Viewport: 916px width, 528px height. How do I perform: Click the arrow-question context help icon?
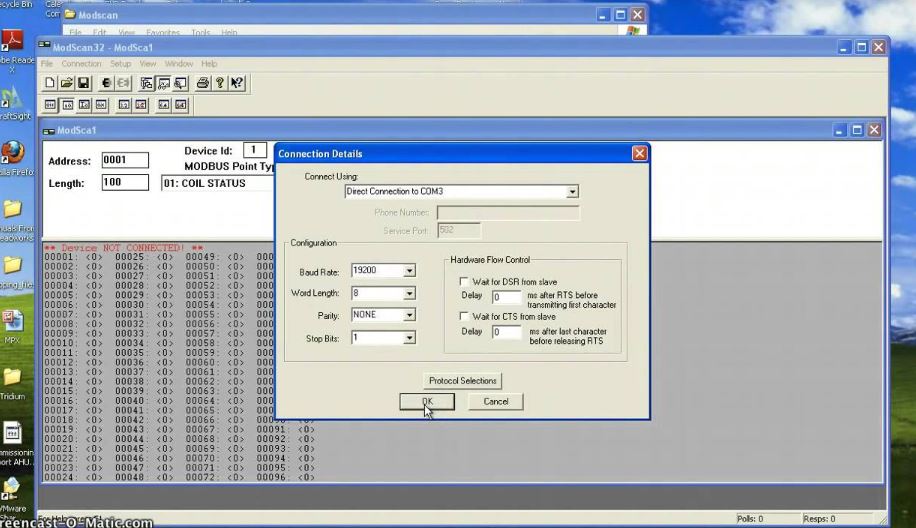point(236,83)
